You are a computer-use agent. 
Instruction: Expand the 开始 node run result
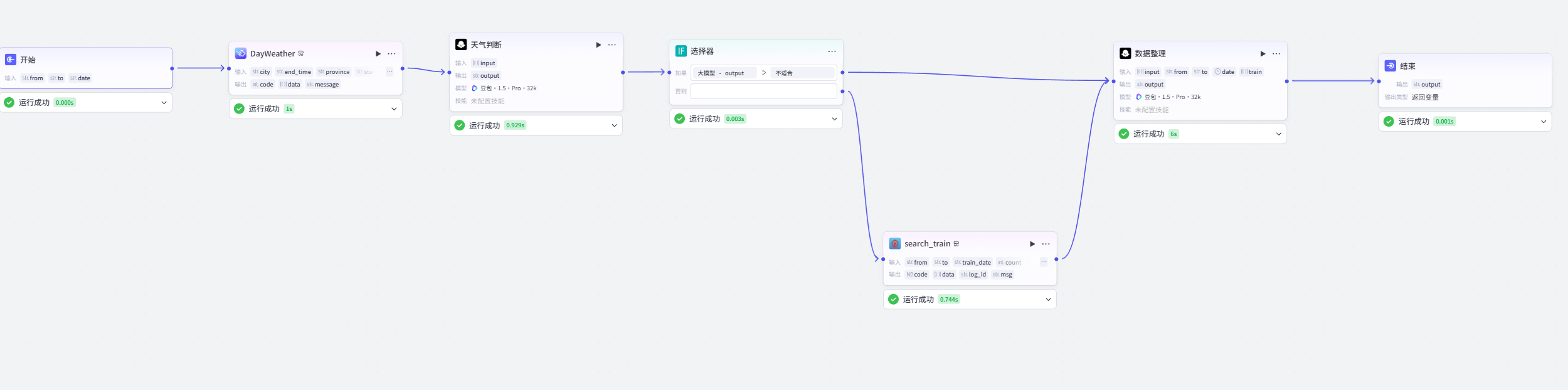[164, 103]
